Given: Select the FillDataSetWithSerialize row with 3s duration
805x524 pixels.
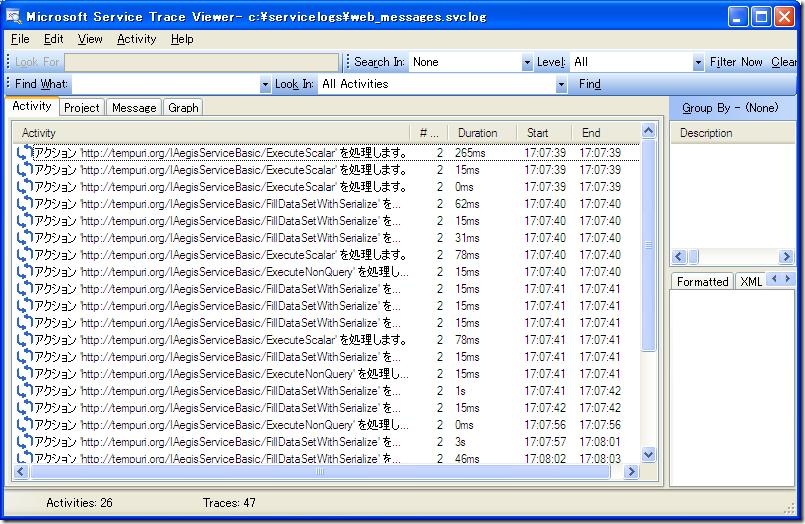Looking at the screenshot, I should 327,441.
